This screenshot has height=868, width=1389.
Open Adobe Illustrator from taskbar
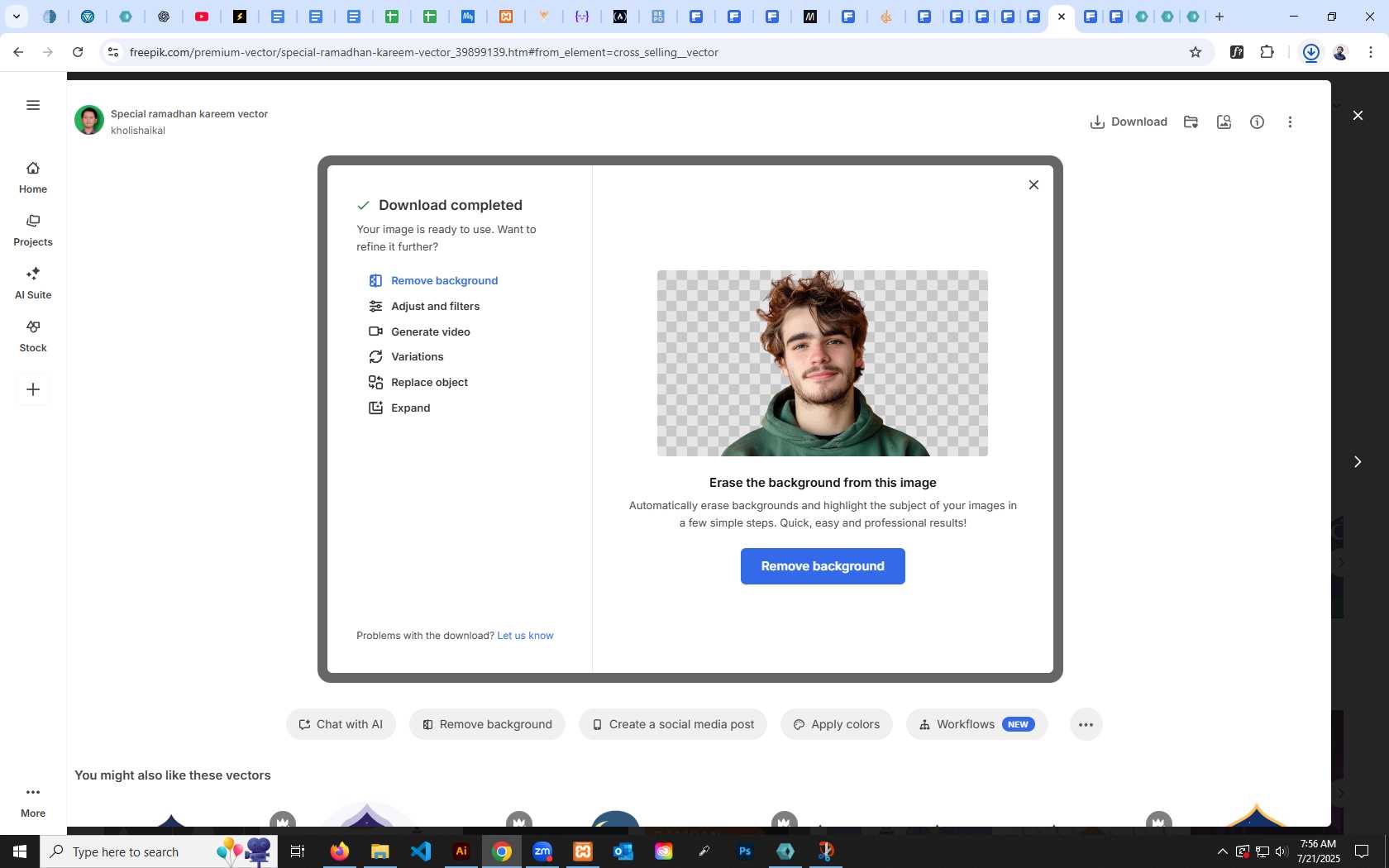click(461, 851)
